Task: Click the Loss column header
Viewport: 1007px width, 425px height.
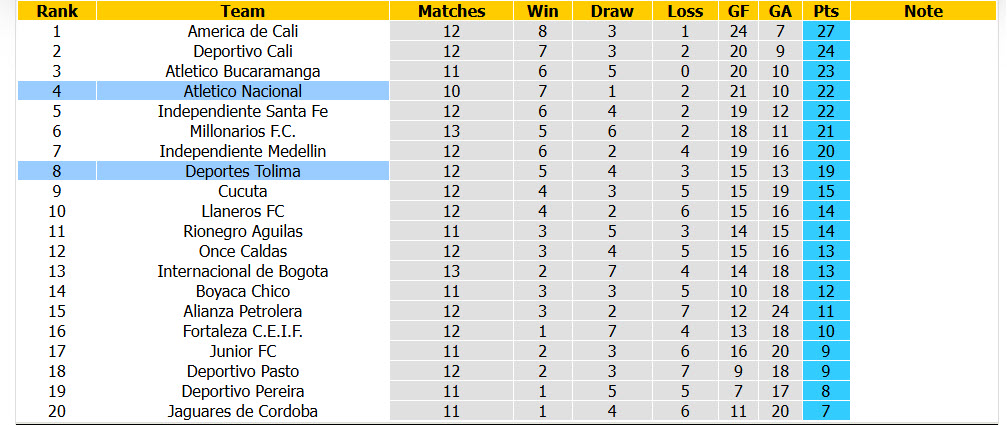Action: [x=685, y=11]
